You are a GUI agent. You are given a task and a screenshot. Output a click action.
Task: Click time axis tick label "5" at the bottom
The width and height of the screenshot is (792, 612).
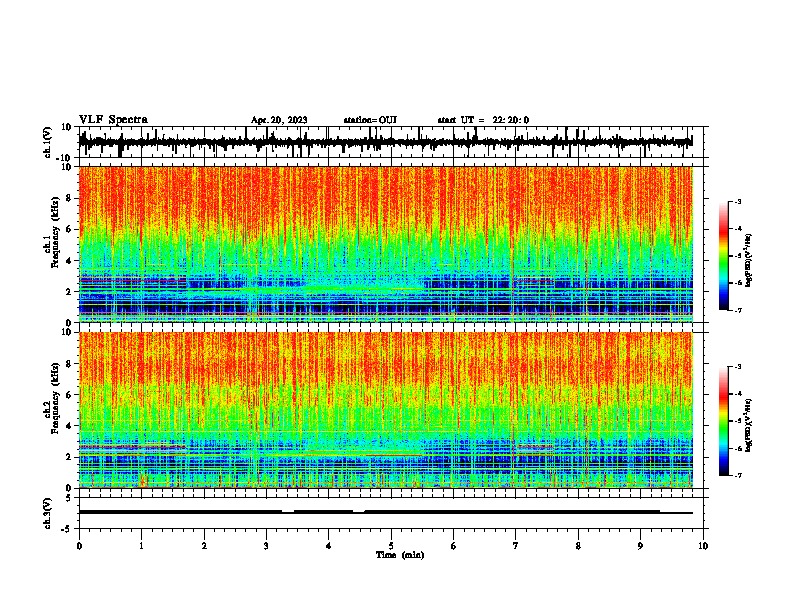point(391,546)
